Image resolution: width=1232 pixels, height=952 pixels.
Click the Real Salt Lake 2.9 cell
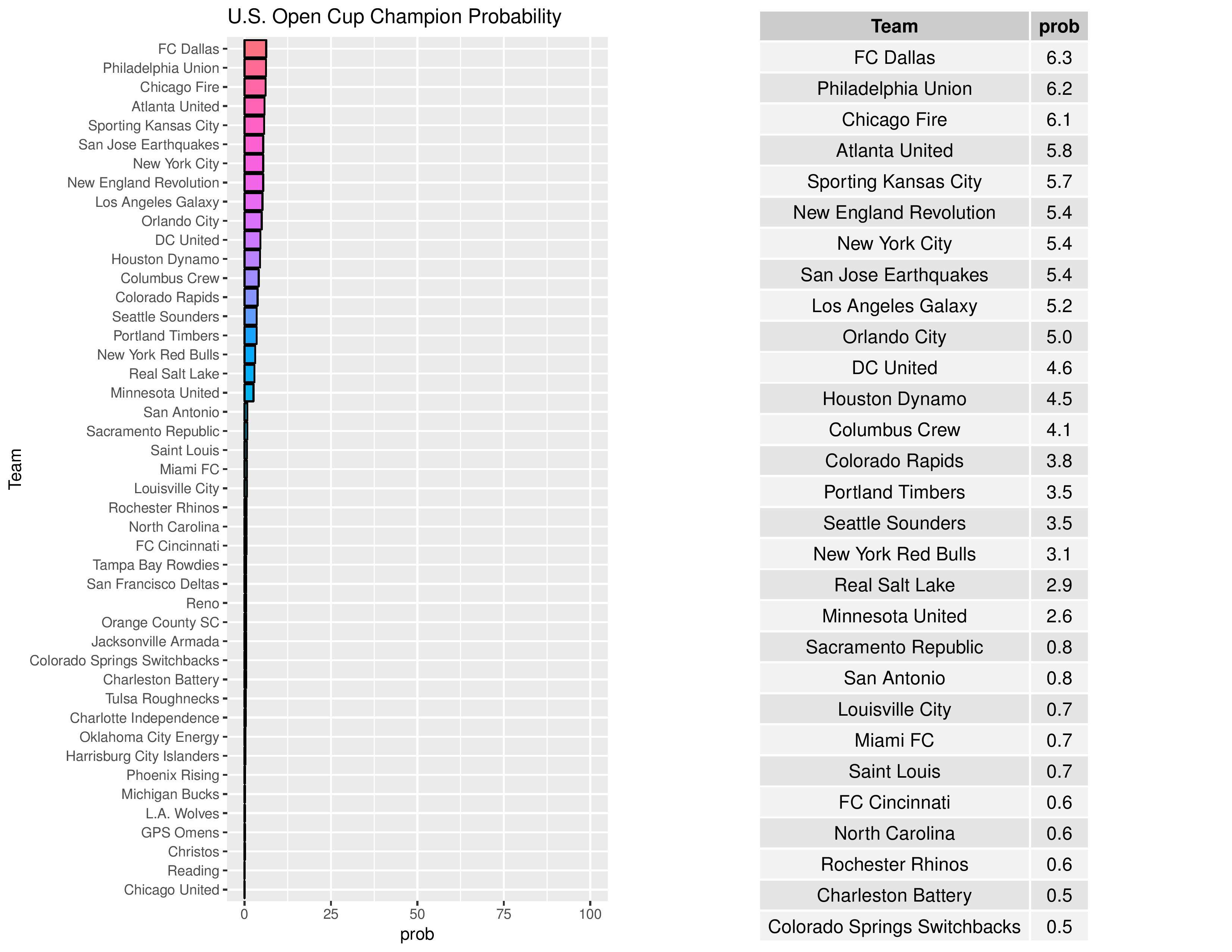click(1058, 585)
